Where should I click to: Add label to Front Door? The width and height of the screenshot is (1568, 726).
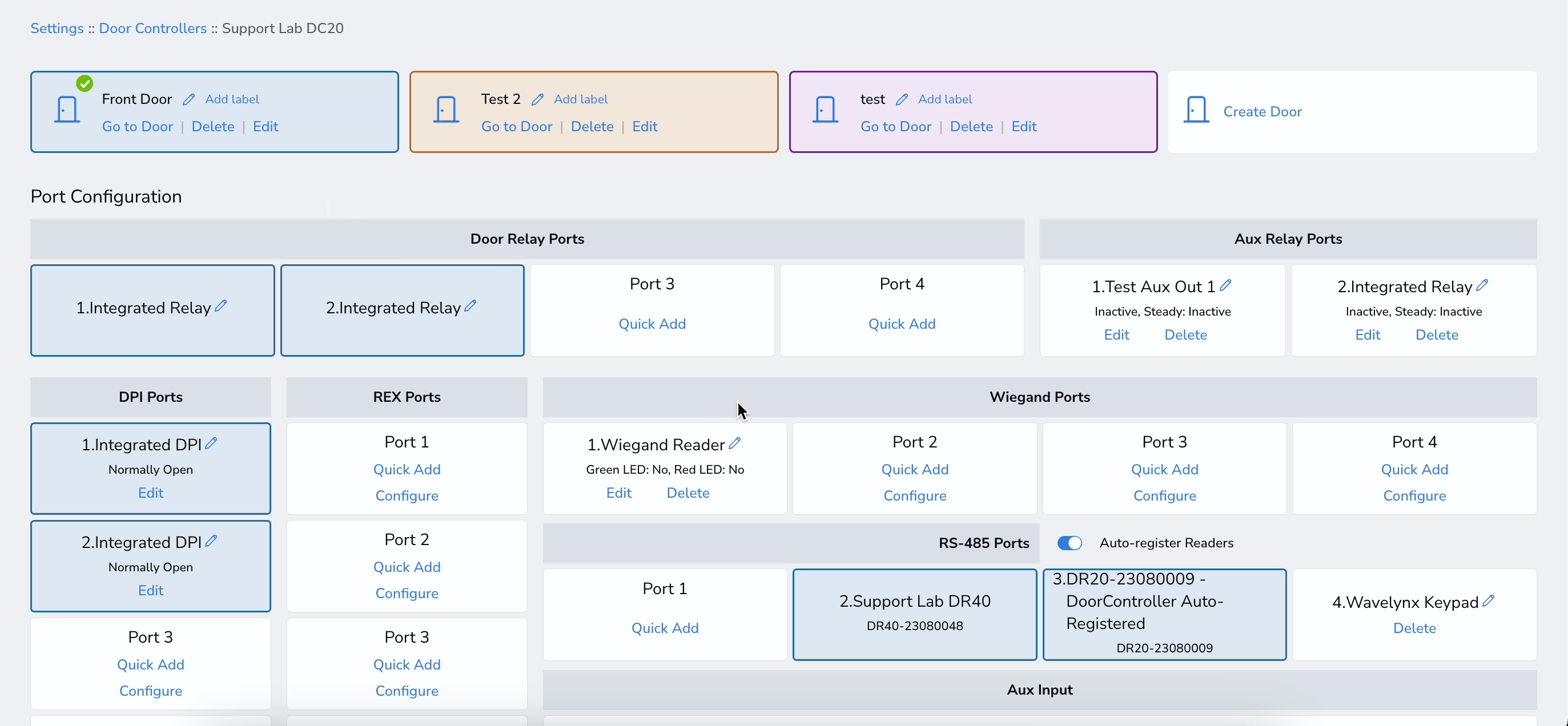point(232,99)
